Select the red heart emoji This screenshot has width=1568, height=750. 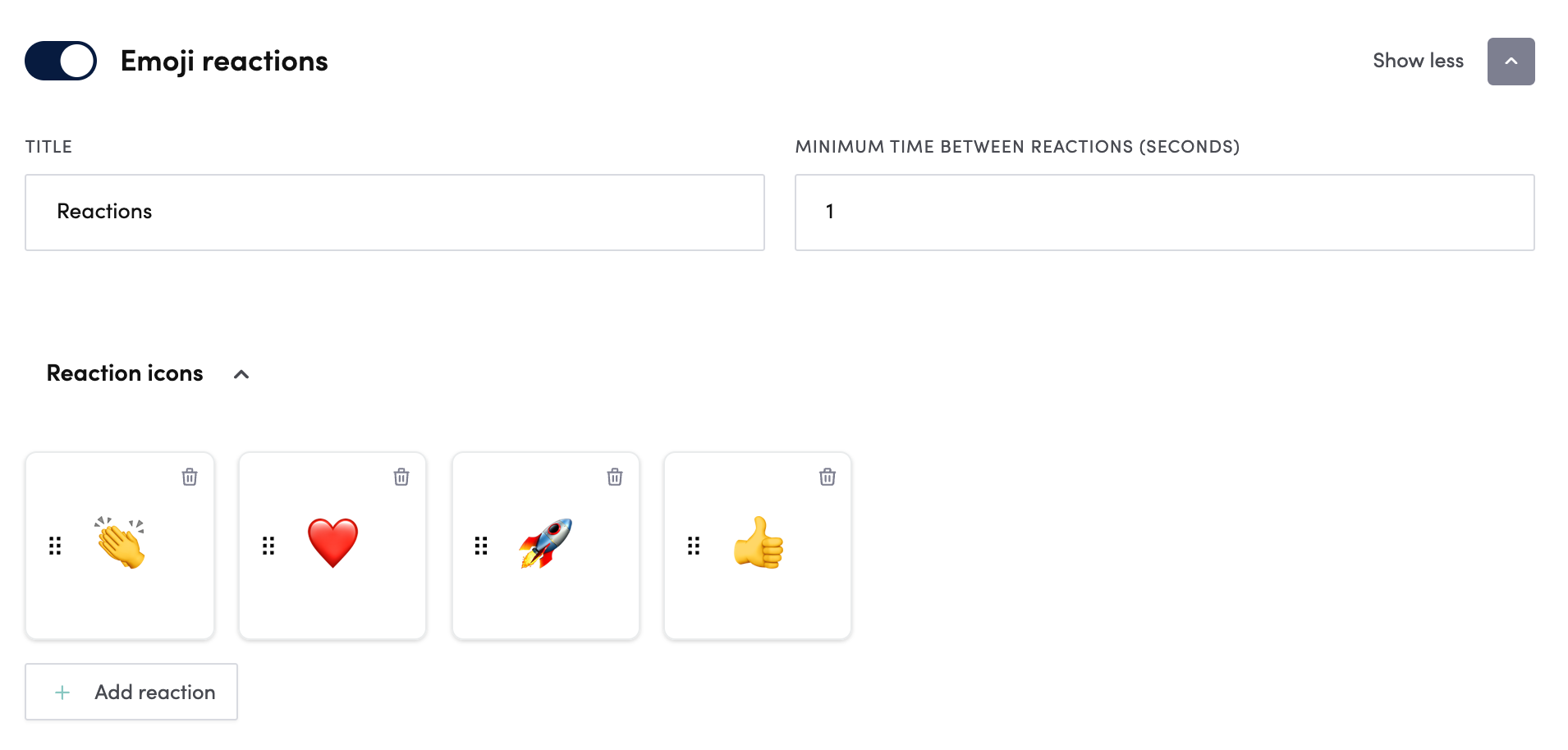point(332,543)
